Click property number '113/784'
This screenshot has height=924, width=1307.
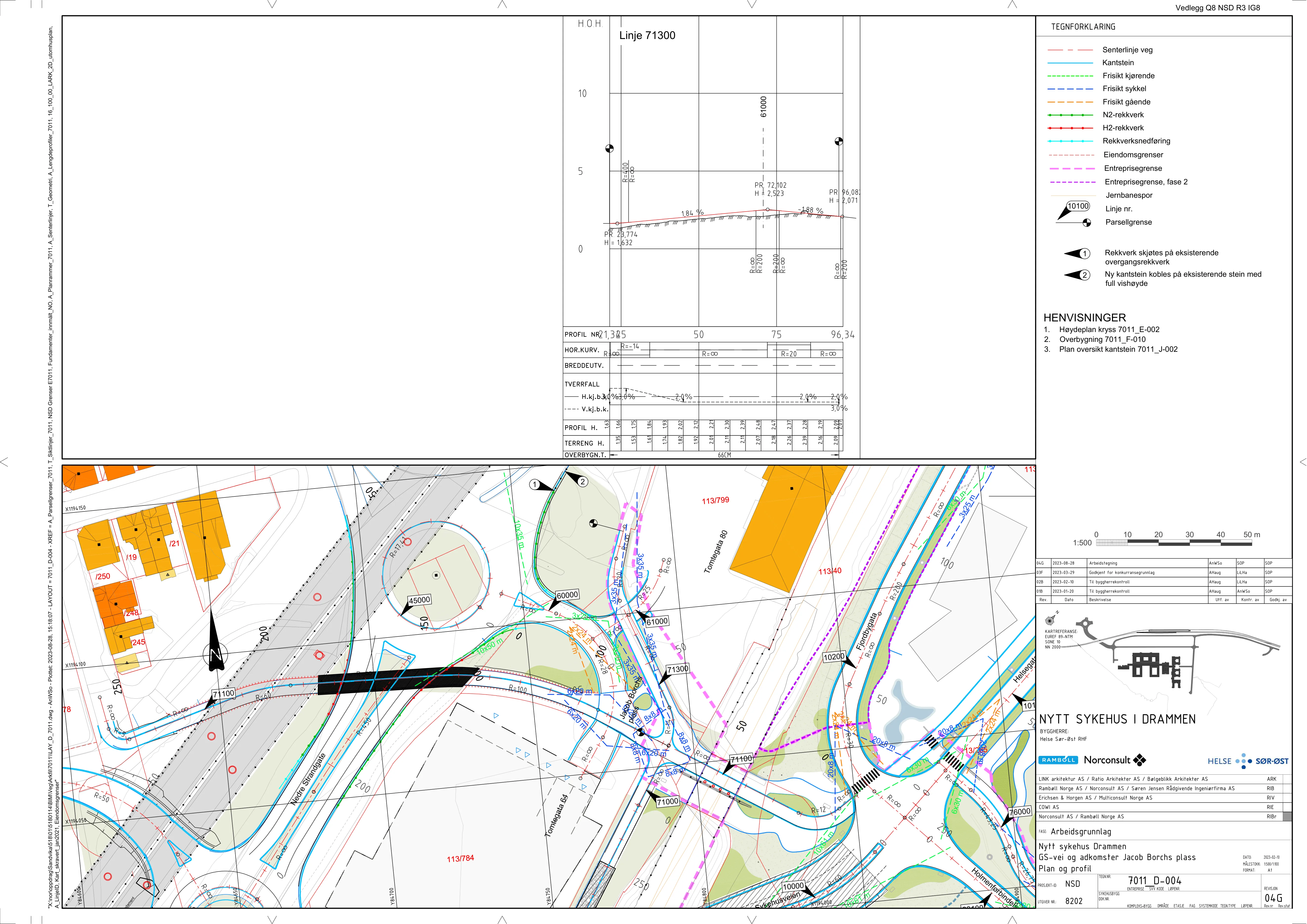tap(460, 859)
